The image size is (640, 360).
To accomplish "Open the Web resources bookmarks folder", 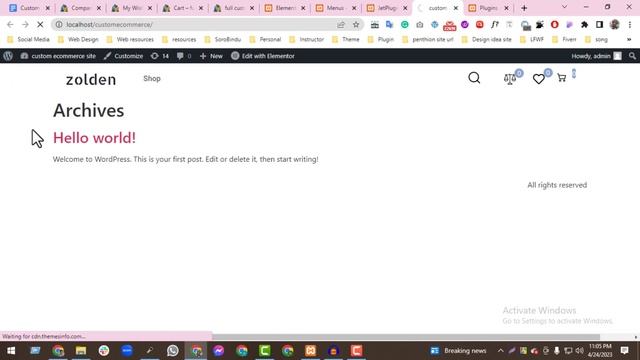I will [130, 39].
